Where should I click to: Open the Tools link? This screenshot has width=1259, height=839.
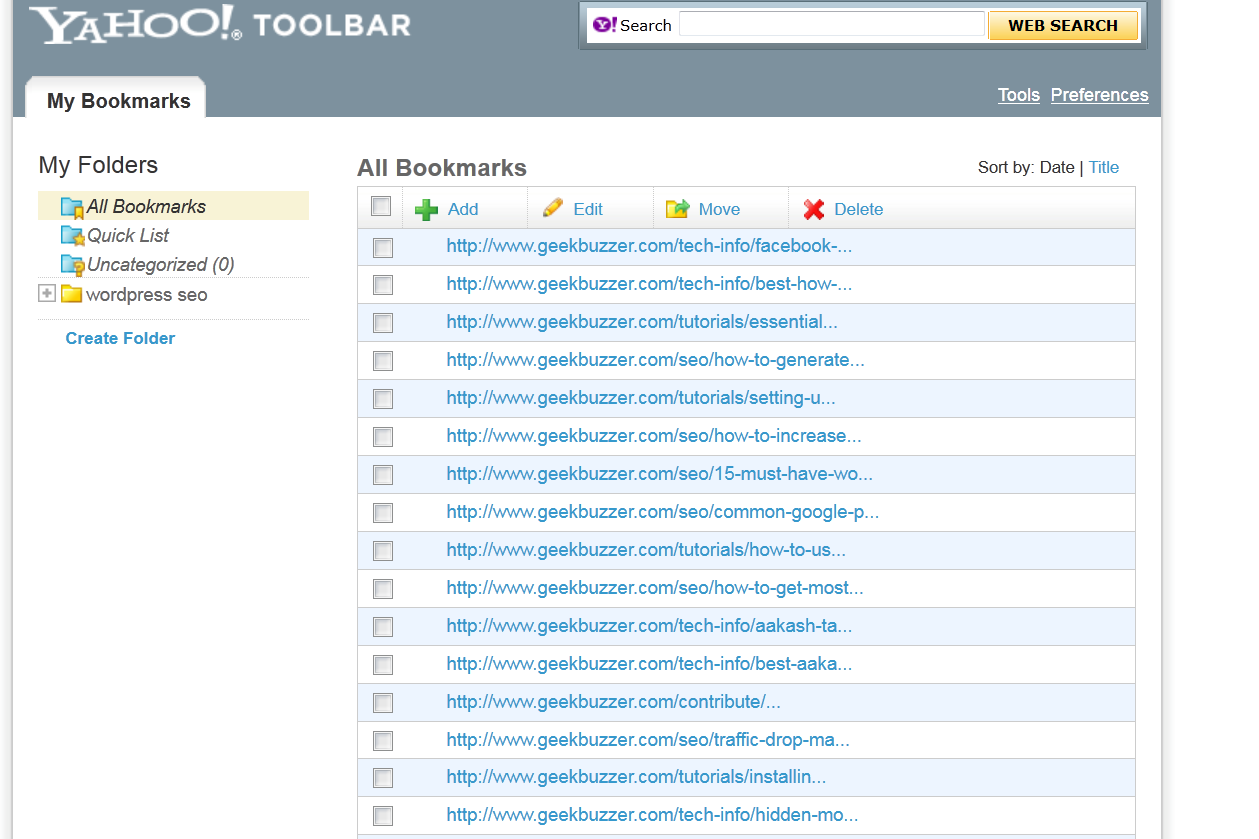click(1019, 95)
